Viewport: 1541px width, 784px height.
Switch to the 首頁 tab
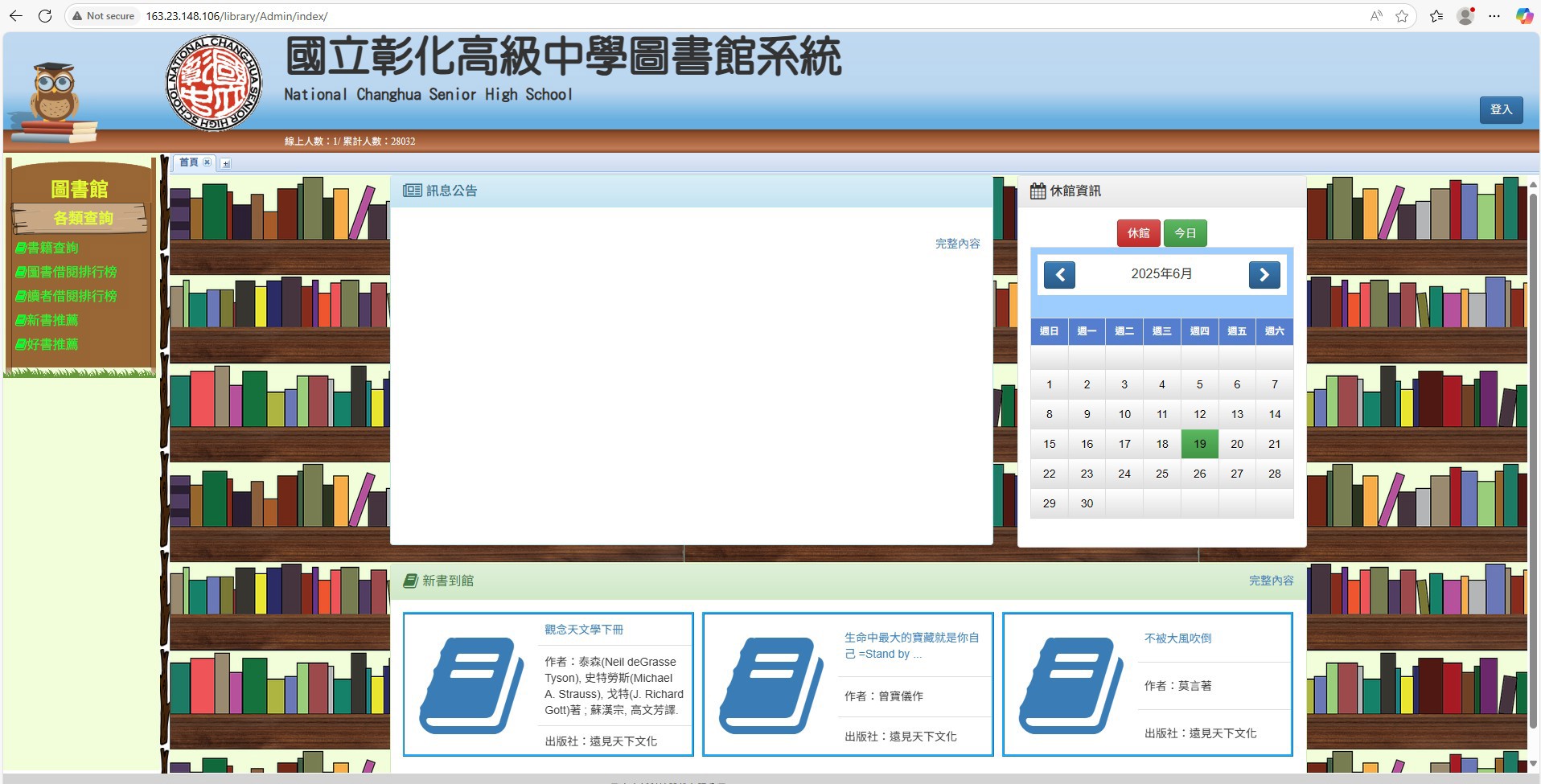[x=187, y=162]
